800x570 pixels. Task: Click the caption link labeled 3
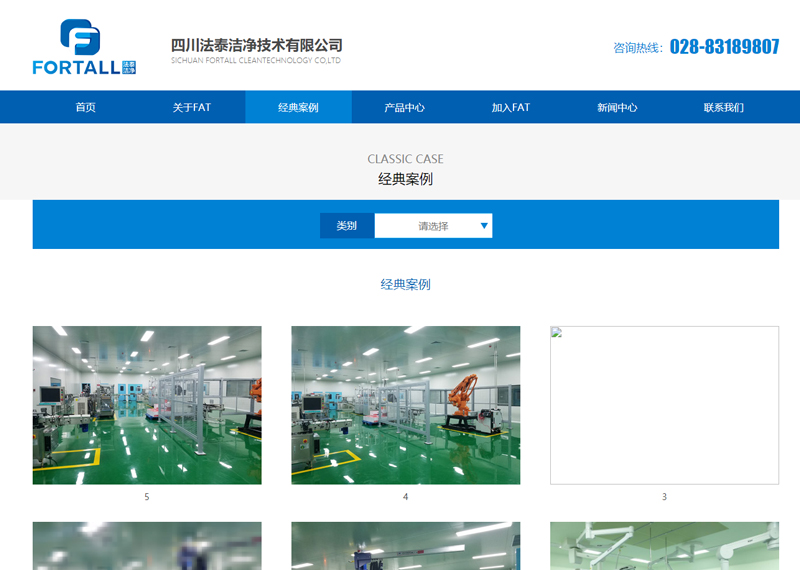tap(664, 497)
